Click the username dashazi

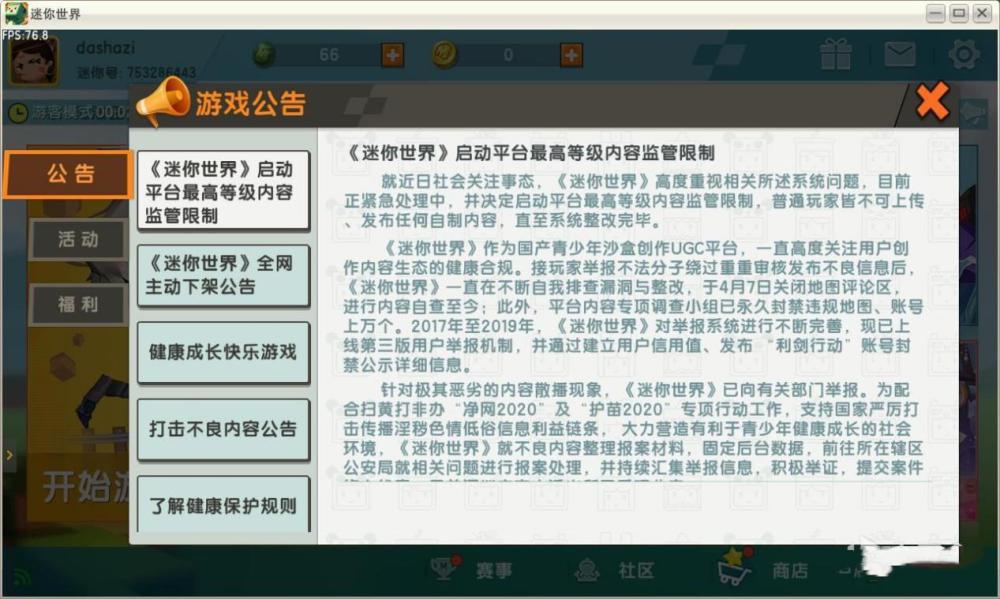click(x=105, y=48)
